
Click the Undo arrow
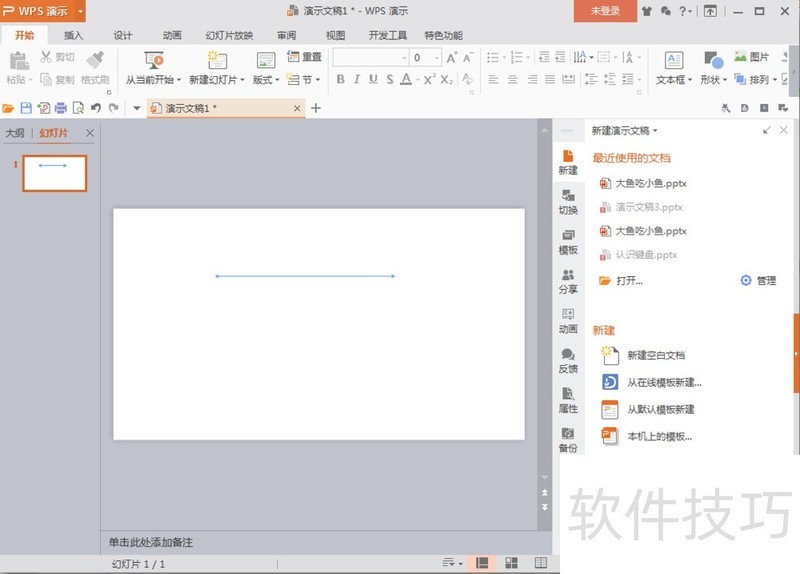(x=95, y=108)
